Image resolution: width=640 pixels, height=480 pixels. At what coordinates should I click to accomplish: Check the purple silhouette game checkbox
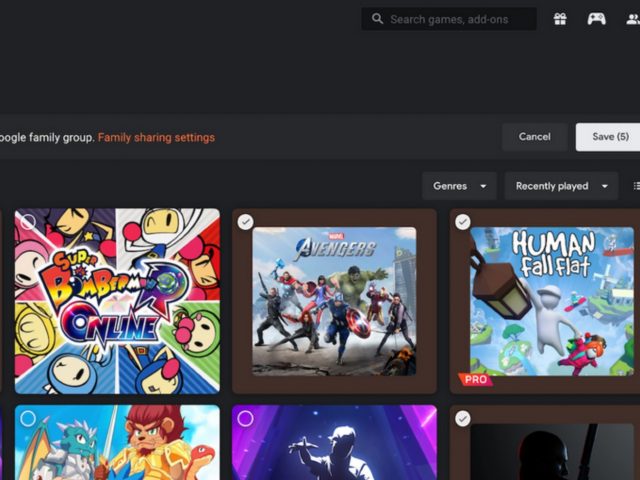(x=246, y=418)
